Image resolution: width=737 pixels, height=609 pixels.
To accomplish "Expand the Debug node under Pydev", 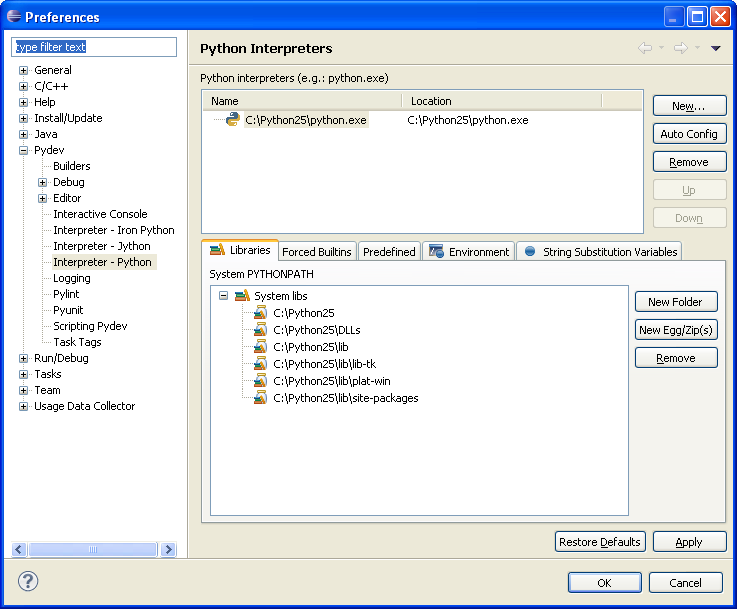I will coord(42,182).
